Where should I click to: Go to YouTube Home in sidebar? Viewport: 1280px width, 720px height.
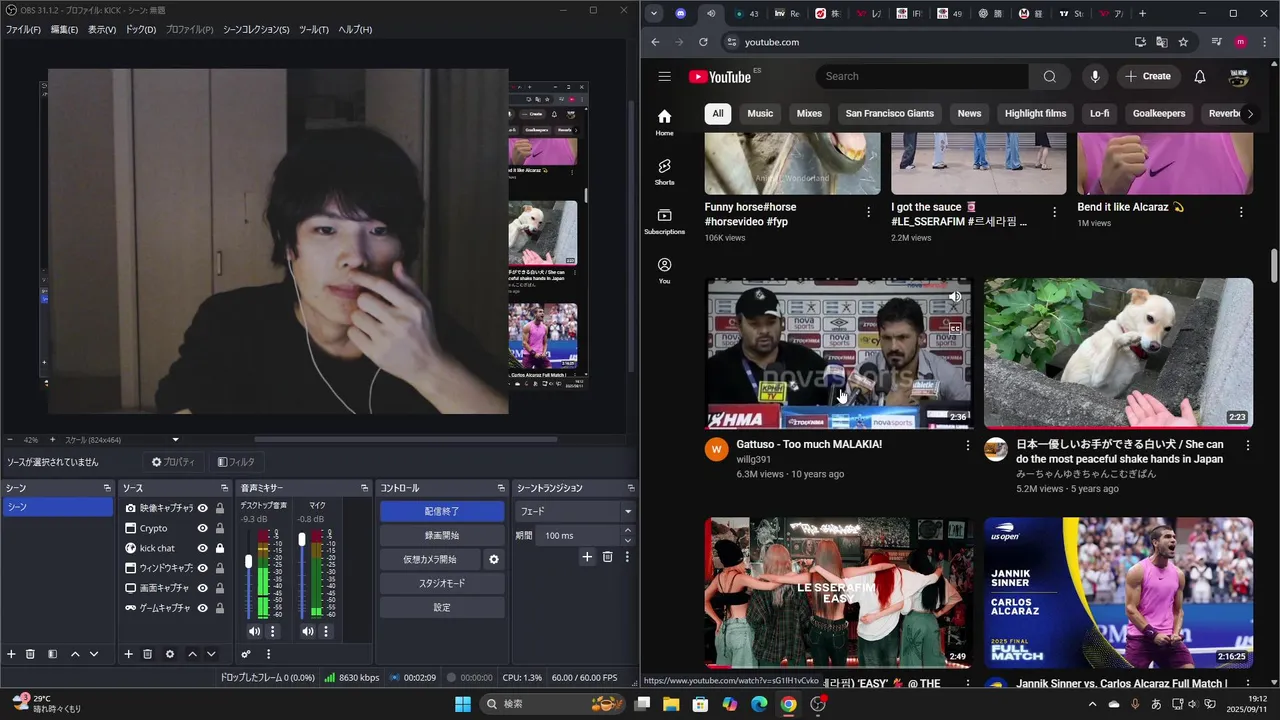click(x=664, y=122)
